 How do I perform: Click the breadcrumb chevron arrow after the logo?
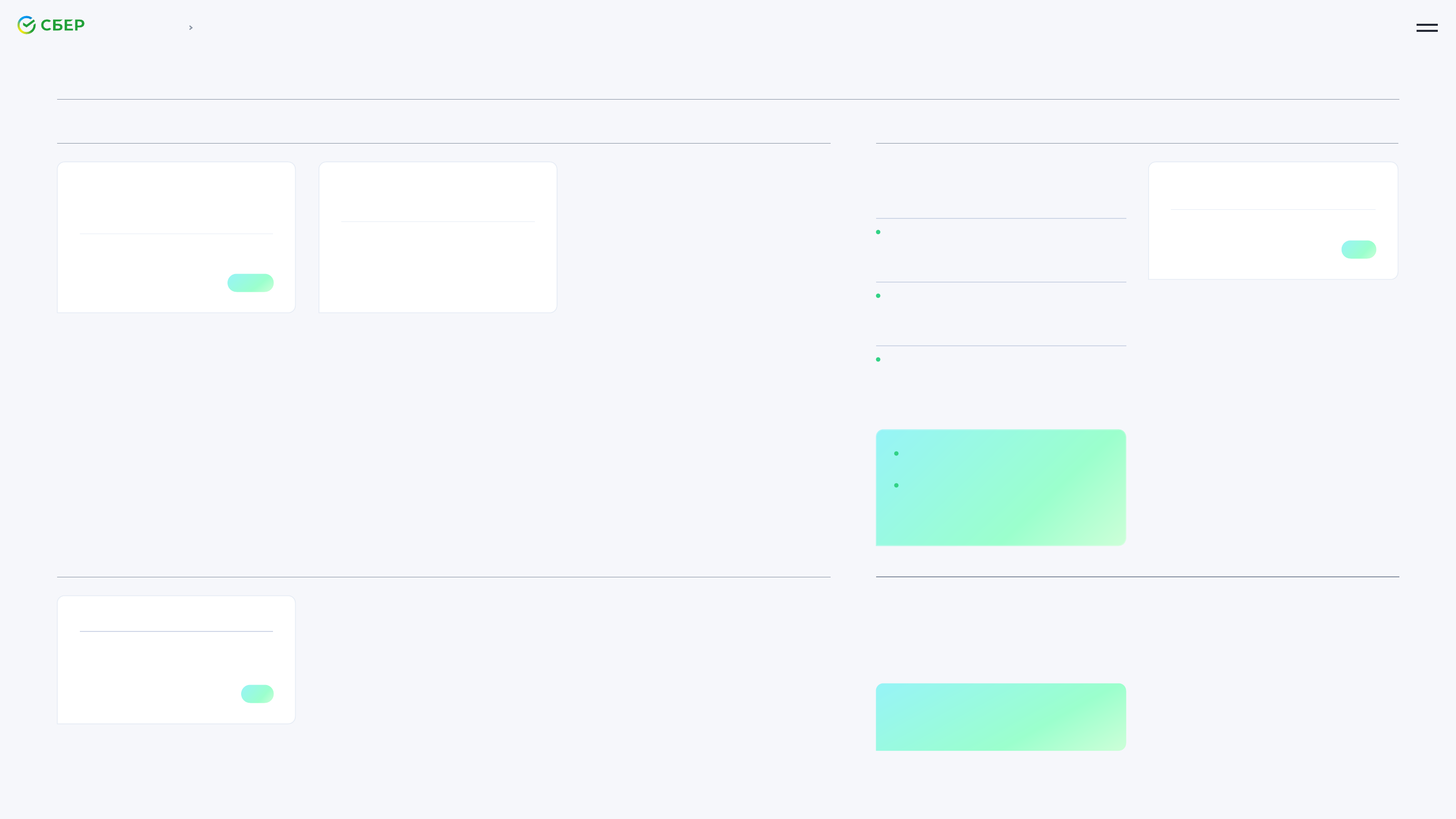click(x=191, y=28)
